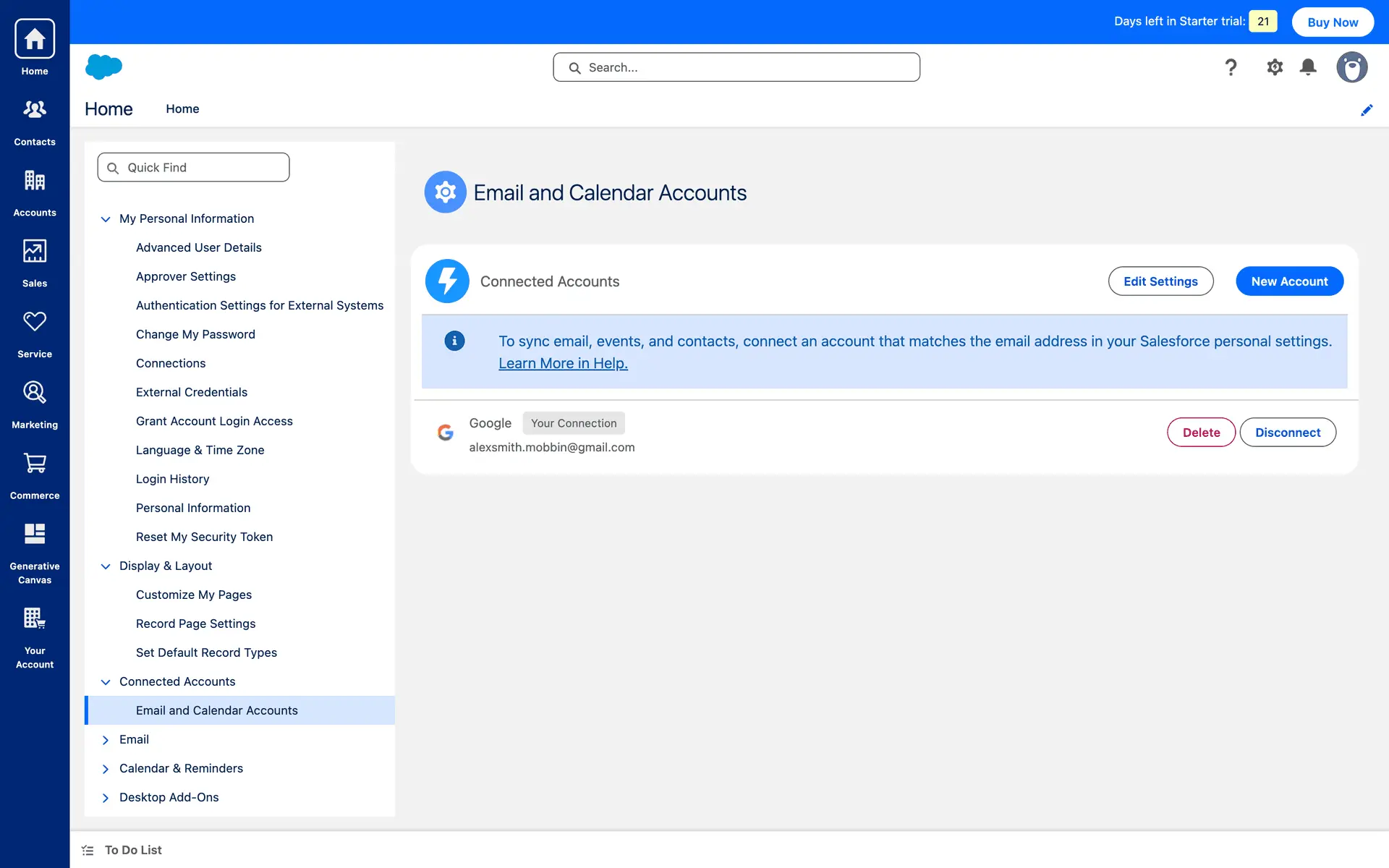Click the Quick Find search field
This screenshot has height=868, width=1389.
pos(194,168)
